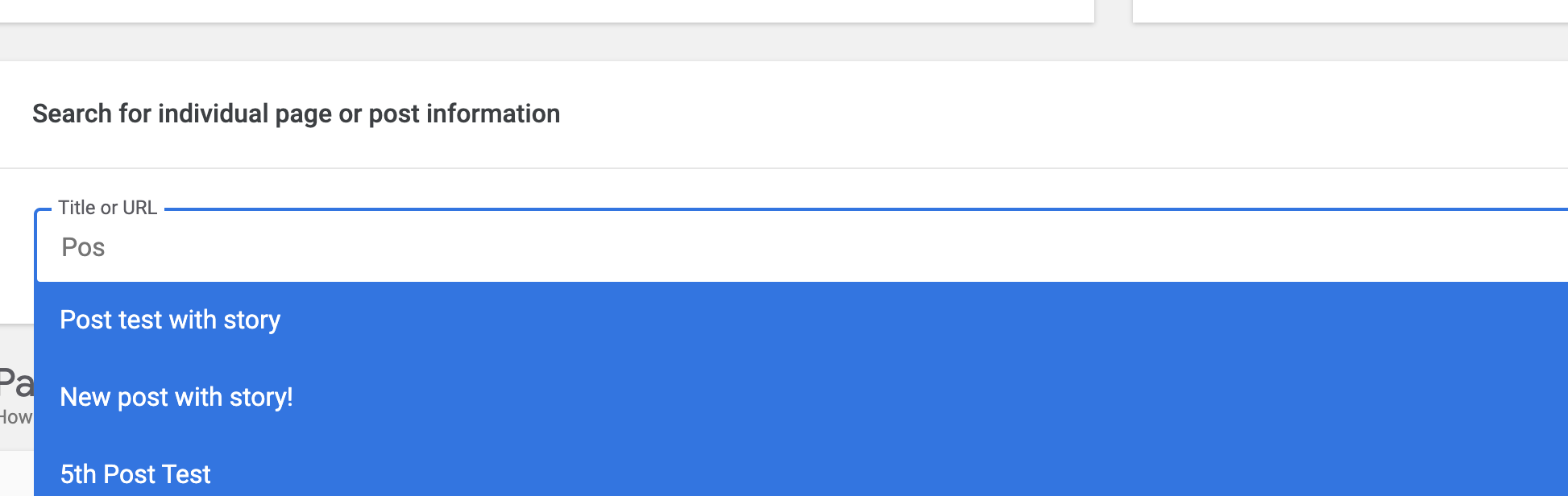Viewport: 1568px width, 496px height.
Task: Pick '5th Post Test' from the suggestion list
Action: coord(135,474)
